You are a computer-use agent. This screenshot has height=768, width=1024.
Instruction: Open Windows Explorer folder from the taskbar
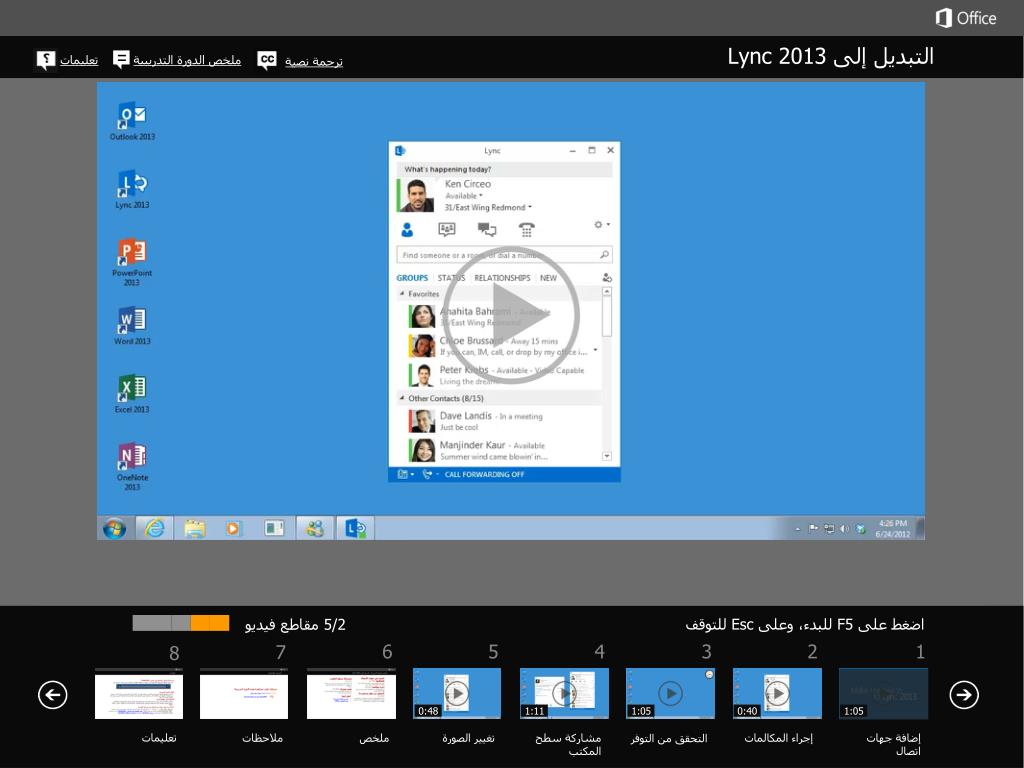point(195,528)
